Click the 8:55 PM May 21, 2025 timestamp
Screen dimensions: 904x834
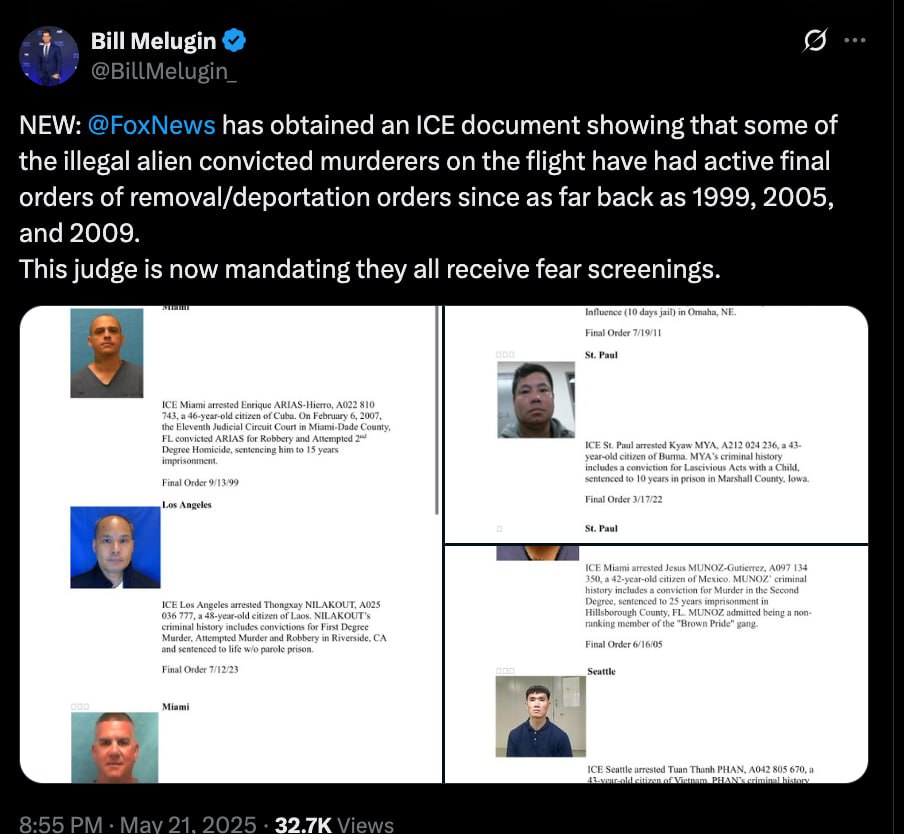pyautogui.click(x=138, y=824)
